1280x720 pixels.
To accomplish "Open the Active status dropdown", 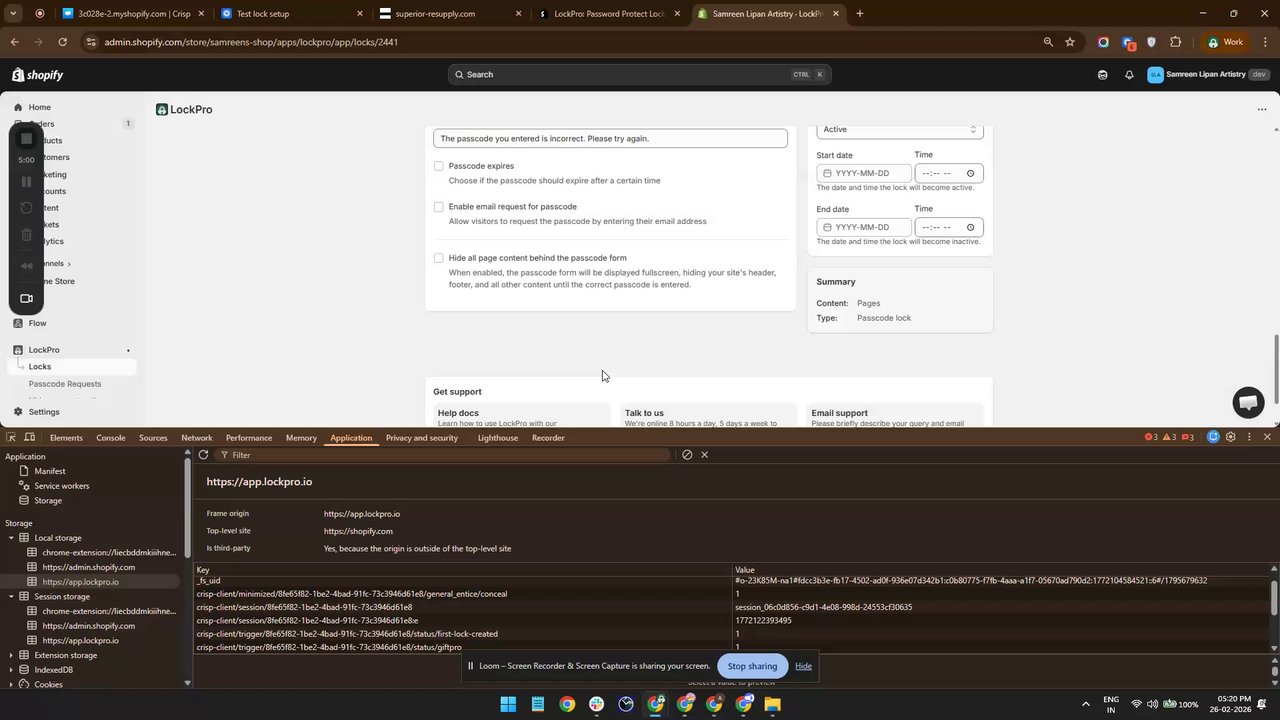I will (x=900, y=130).
